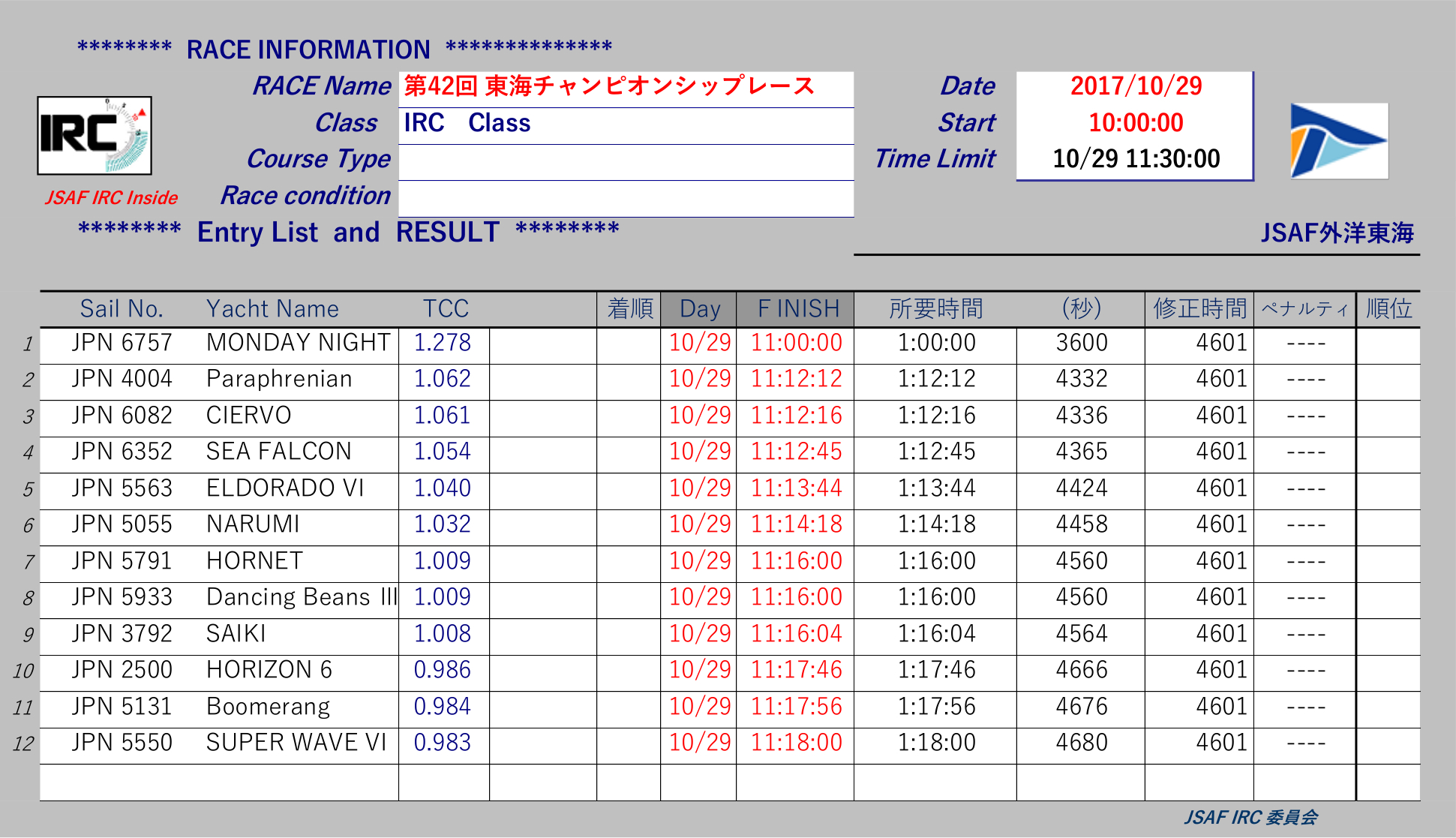Select TCC value 0.983
Screen dimensions: 1456x838
pos(443,743)
